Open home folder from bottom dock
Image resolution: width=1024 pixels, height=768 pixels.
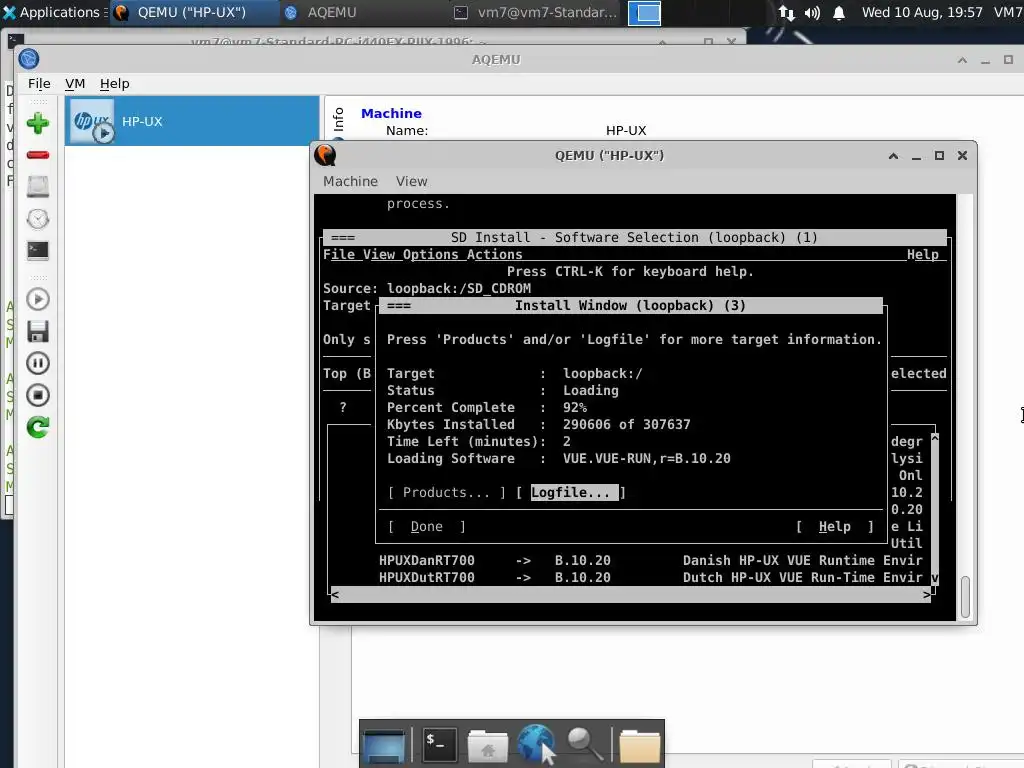(487, 745)
